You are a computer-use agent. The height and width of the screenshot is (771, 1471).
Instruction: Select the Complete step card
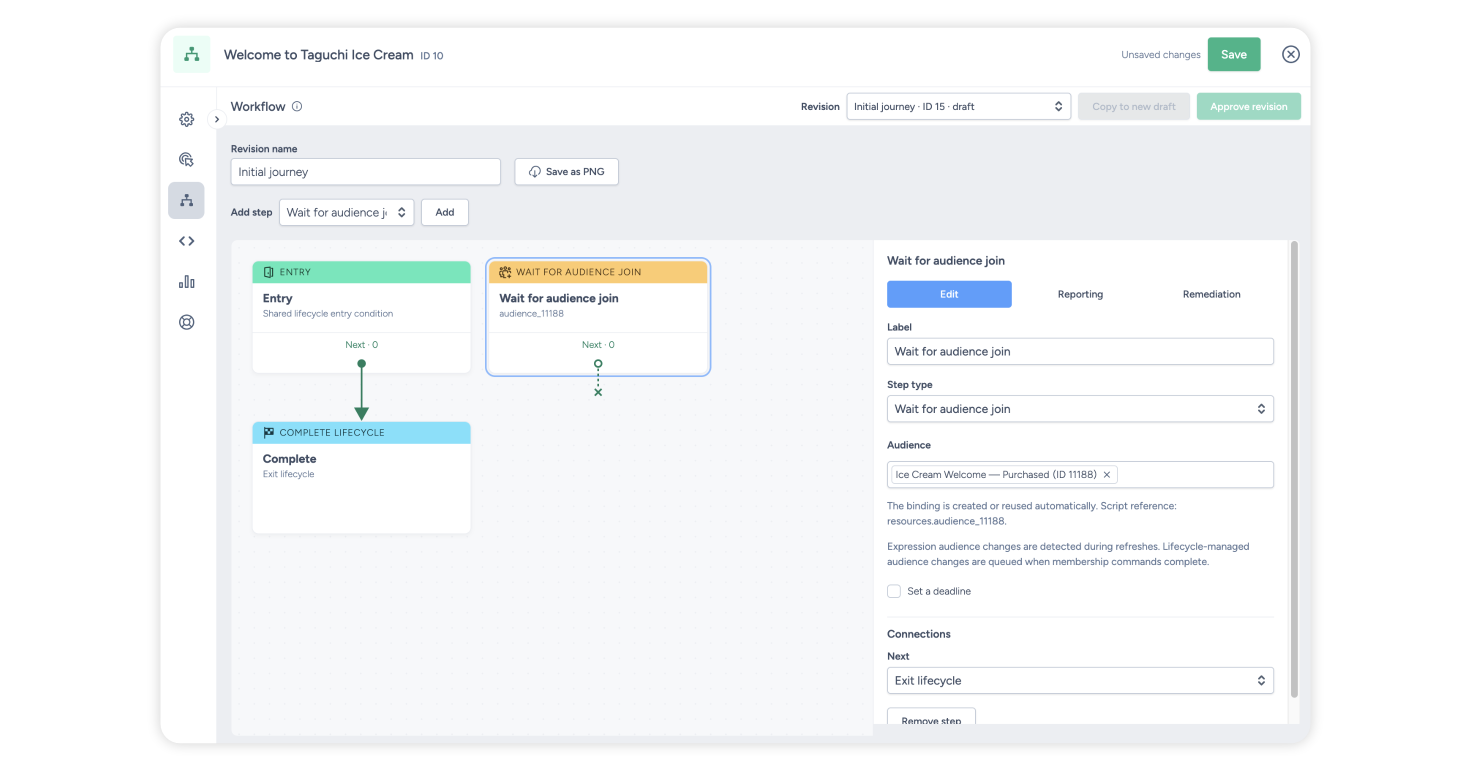tap(361, 477)
